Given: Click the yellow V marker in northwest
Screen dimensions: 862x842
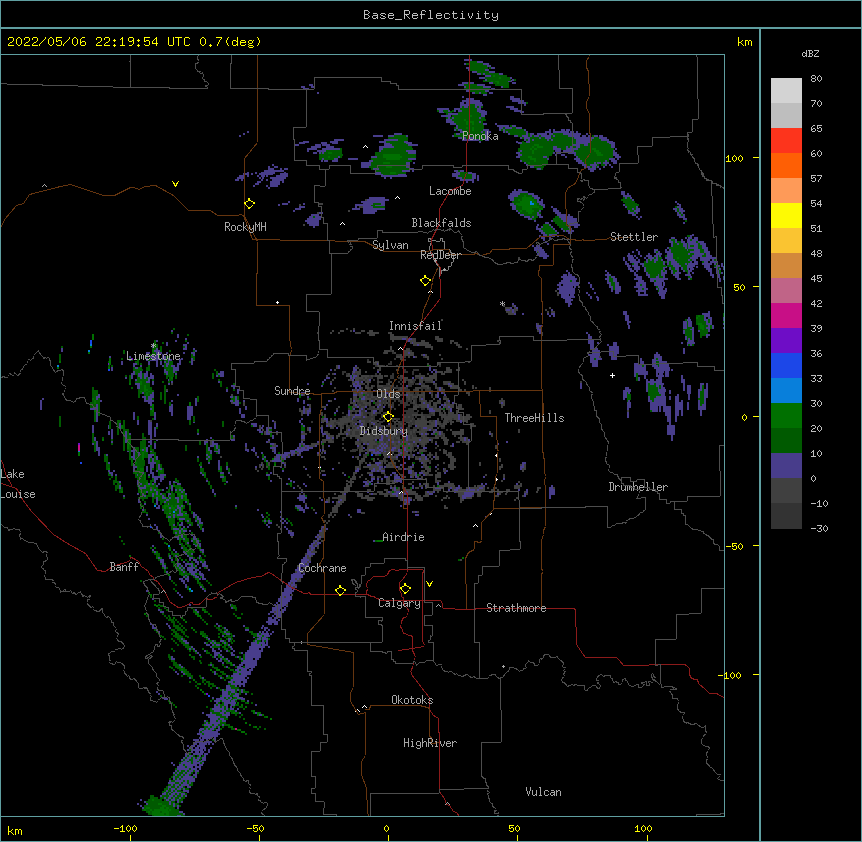Looking at the screenshot, I should (175, 184).
